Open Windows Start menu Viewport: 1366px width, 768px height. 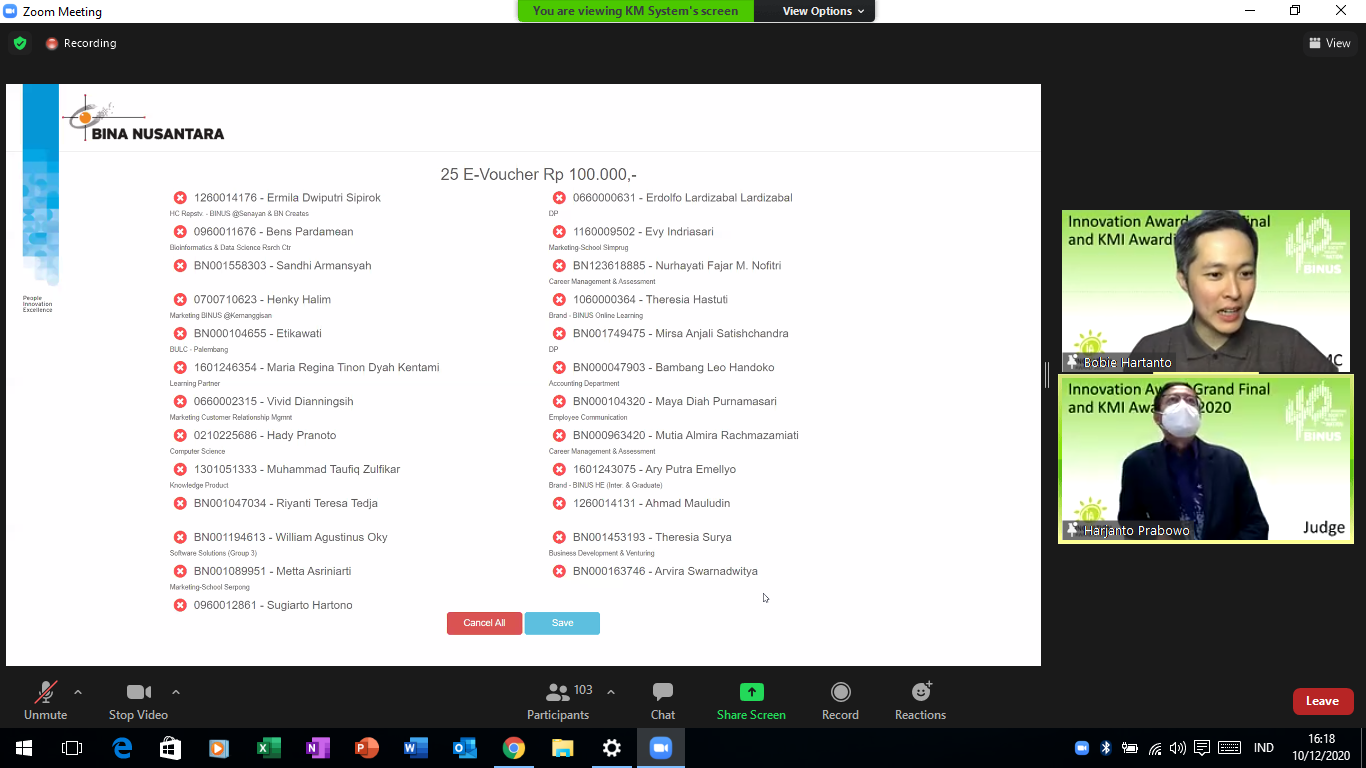pos(23,748)
